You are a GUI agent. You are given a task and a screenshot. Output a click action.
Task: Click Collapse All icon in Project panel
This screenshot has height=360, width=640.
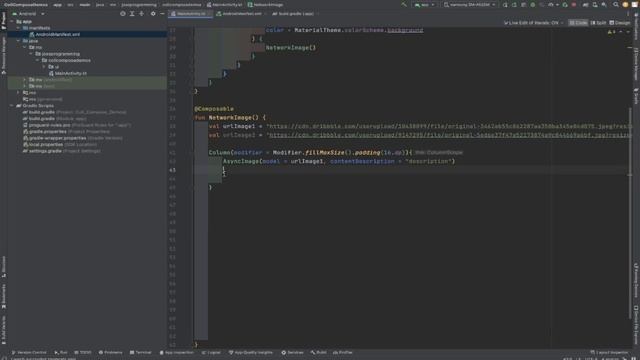141,14
